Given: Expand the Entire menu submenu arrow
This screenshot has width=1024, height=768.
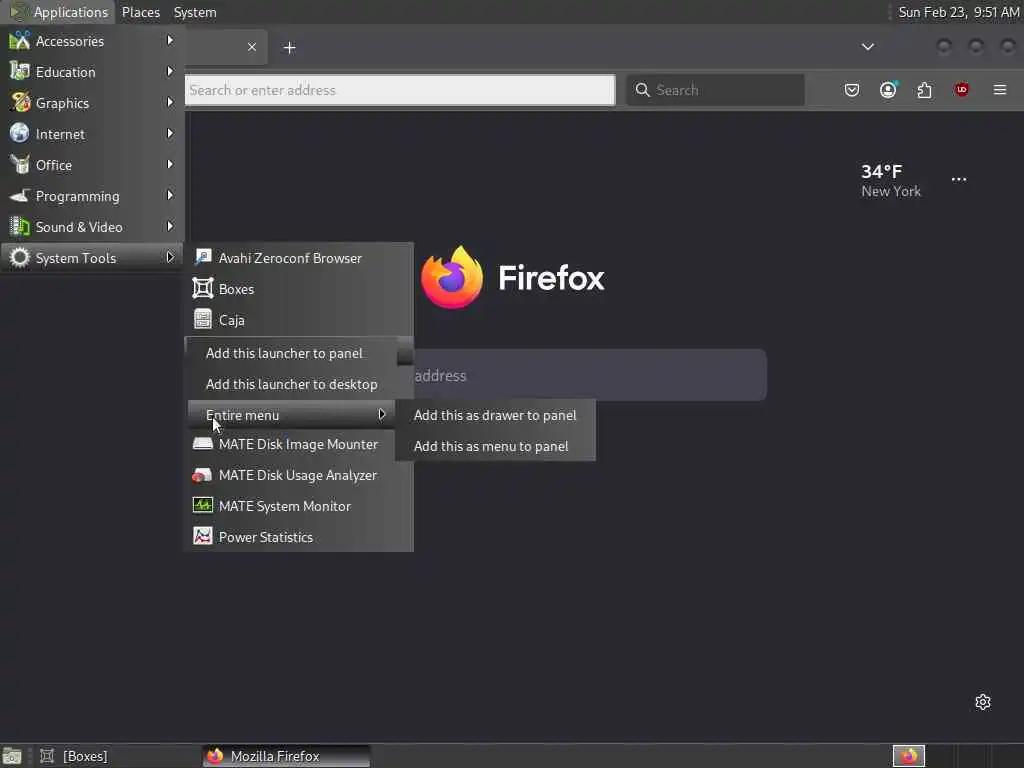Looking at the screenshot, I should [381, 415].
